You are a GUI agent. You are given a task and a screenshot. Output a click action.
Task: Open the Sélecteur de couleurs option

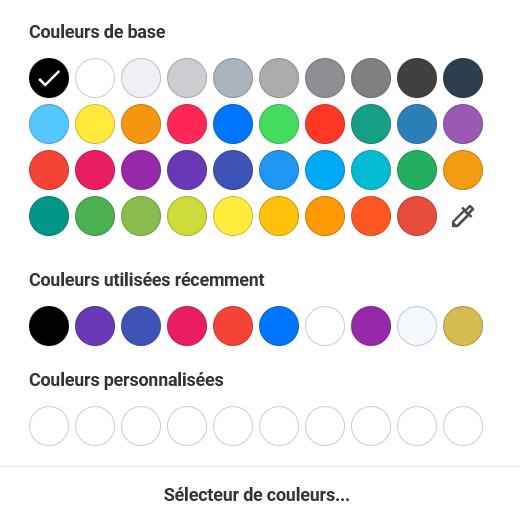point(257,495)
